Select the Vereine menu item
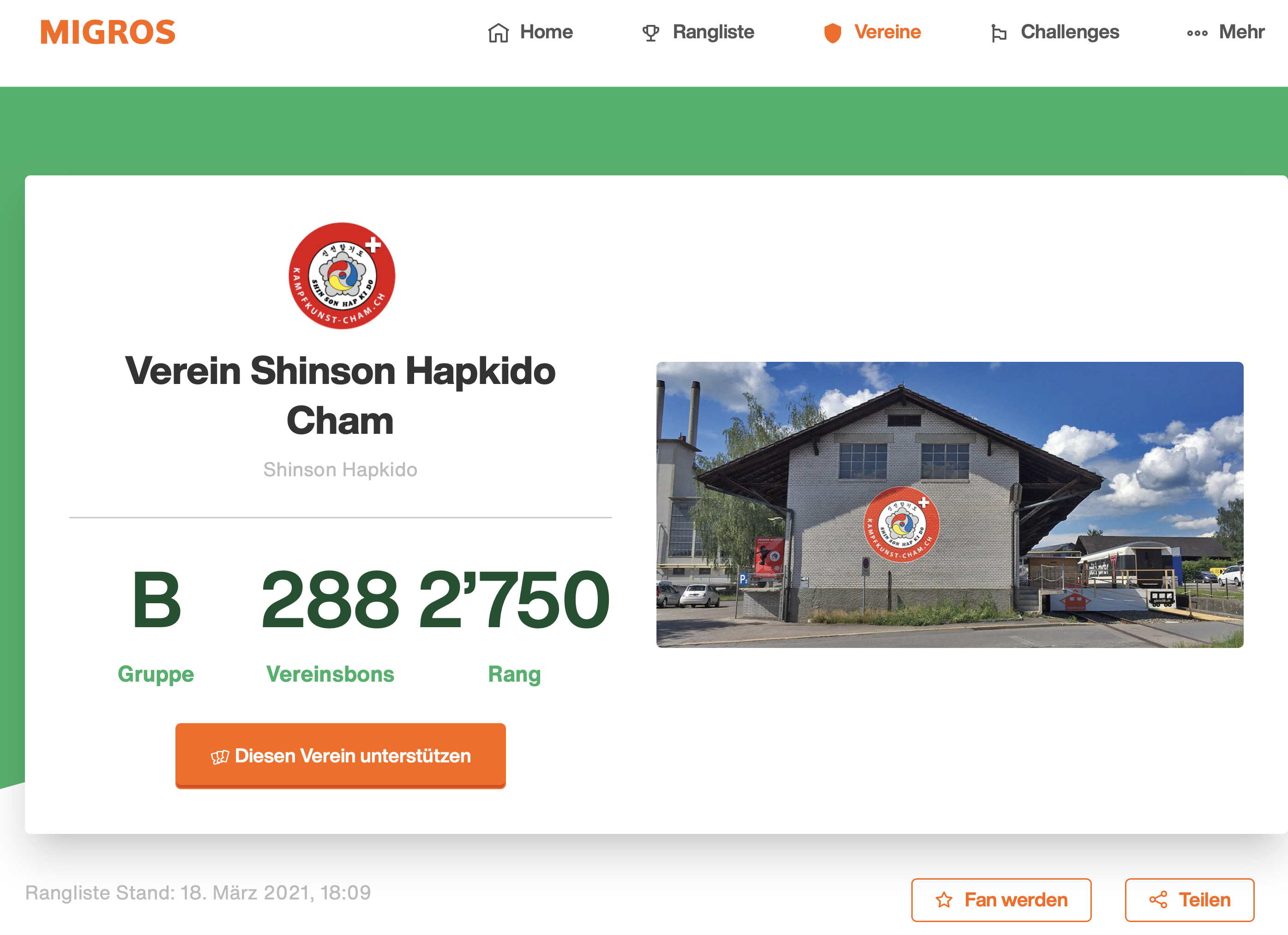Screen dimensions: 1288x935 click(873, 32)
